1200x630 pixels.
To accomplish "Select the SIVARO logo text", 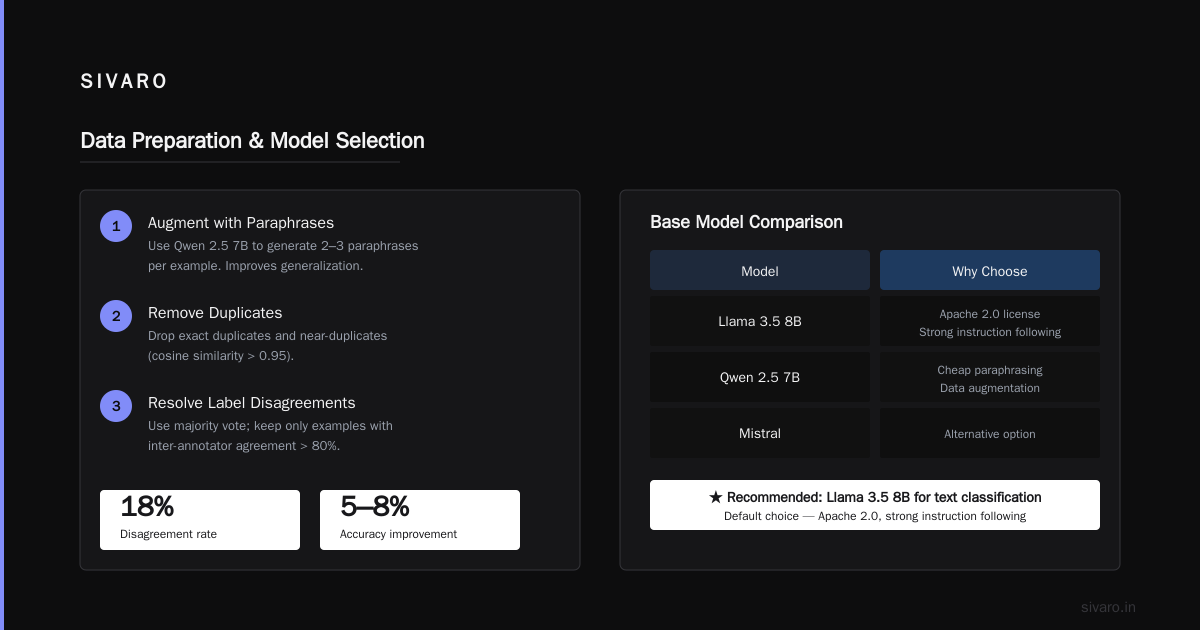I will pos(124,82).
